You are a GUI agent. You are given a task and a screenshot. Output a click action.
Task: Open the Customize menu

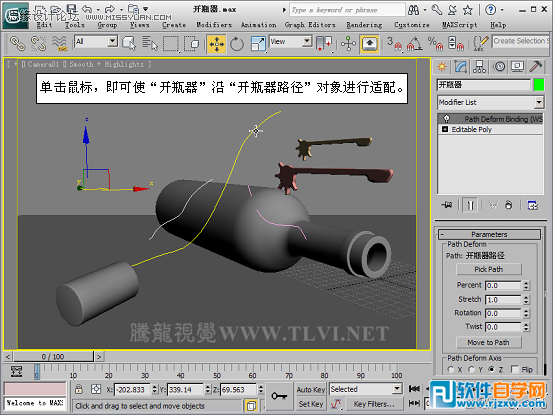click(x=412, y=25)
